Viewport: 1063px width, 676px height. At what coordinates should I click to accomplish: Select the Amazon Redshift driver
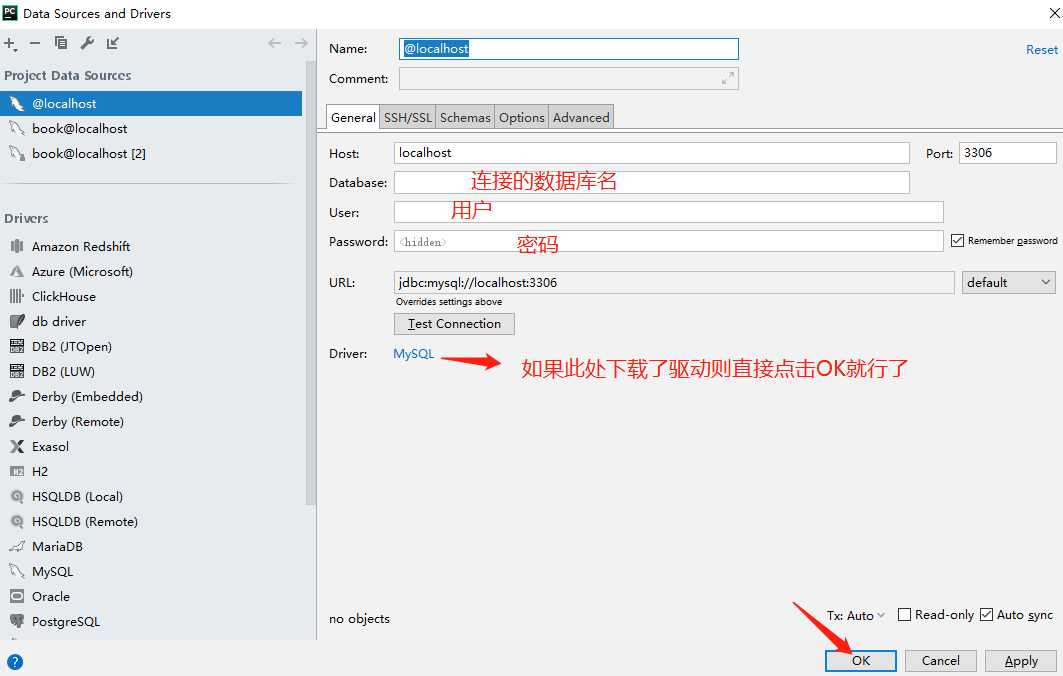(81, 246)
